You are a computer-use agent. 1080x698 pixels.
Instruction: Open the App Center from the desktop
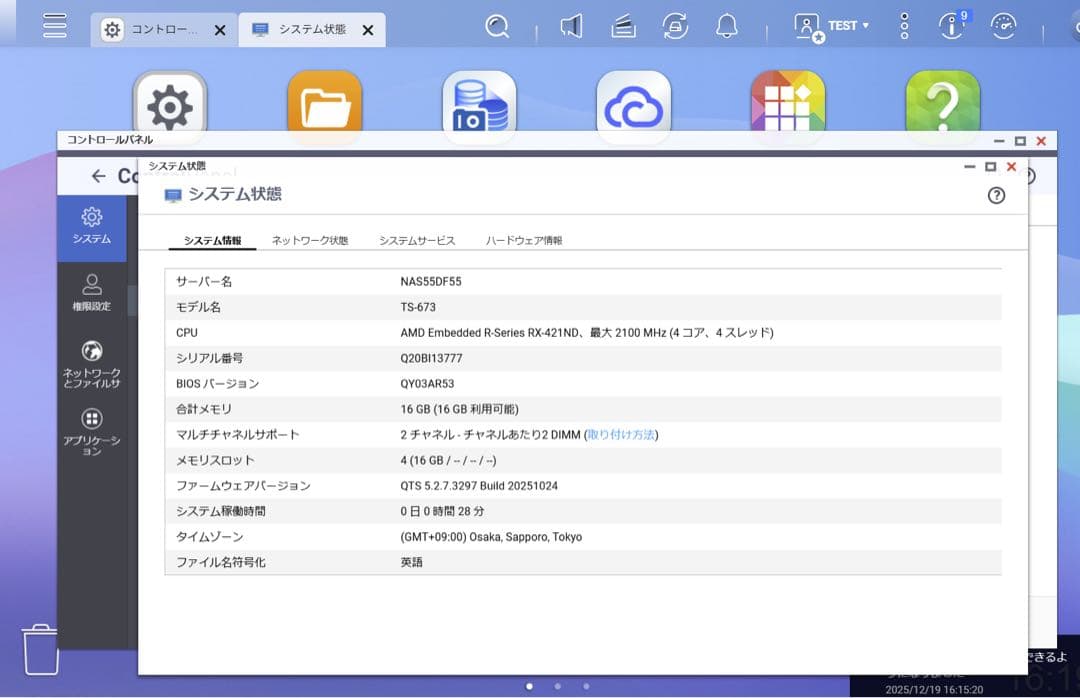pyautogui.click(x=788, y=100)
